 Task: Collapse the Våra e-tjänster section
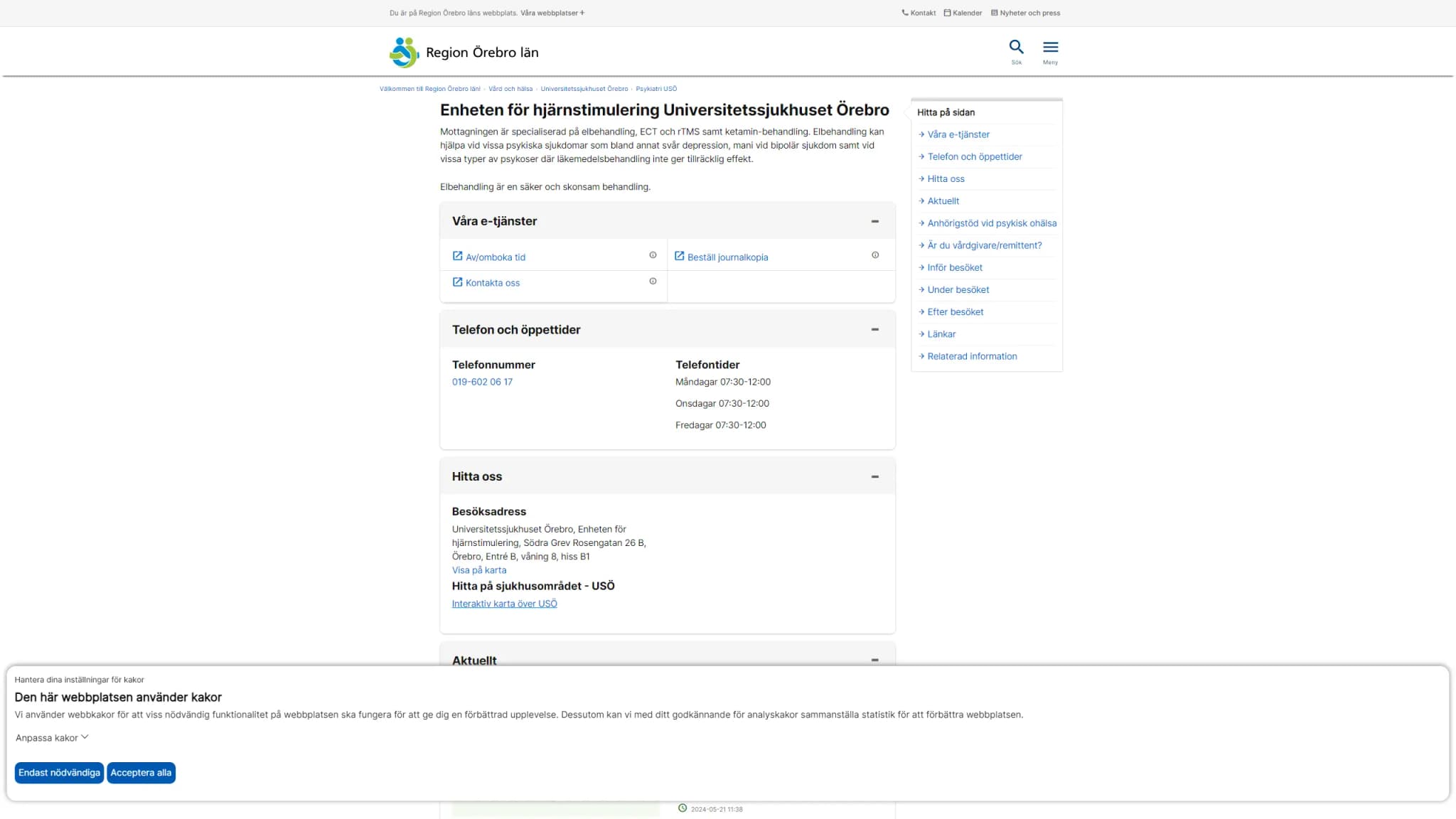[x=875, y=221]
